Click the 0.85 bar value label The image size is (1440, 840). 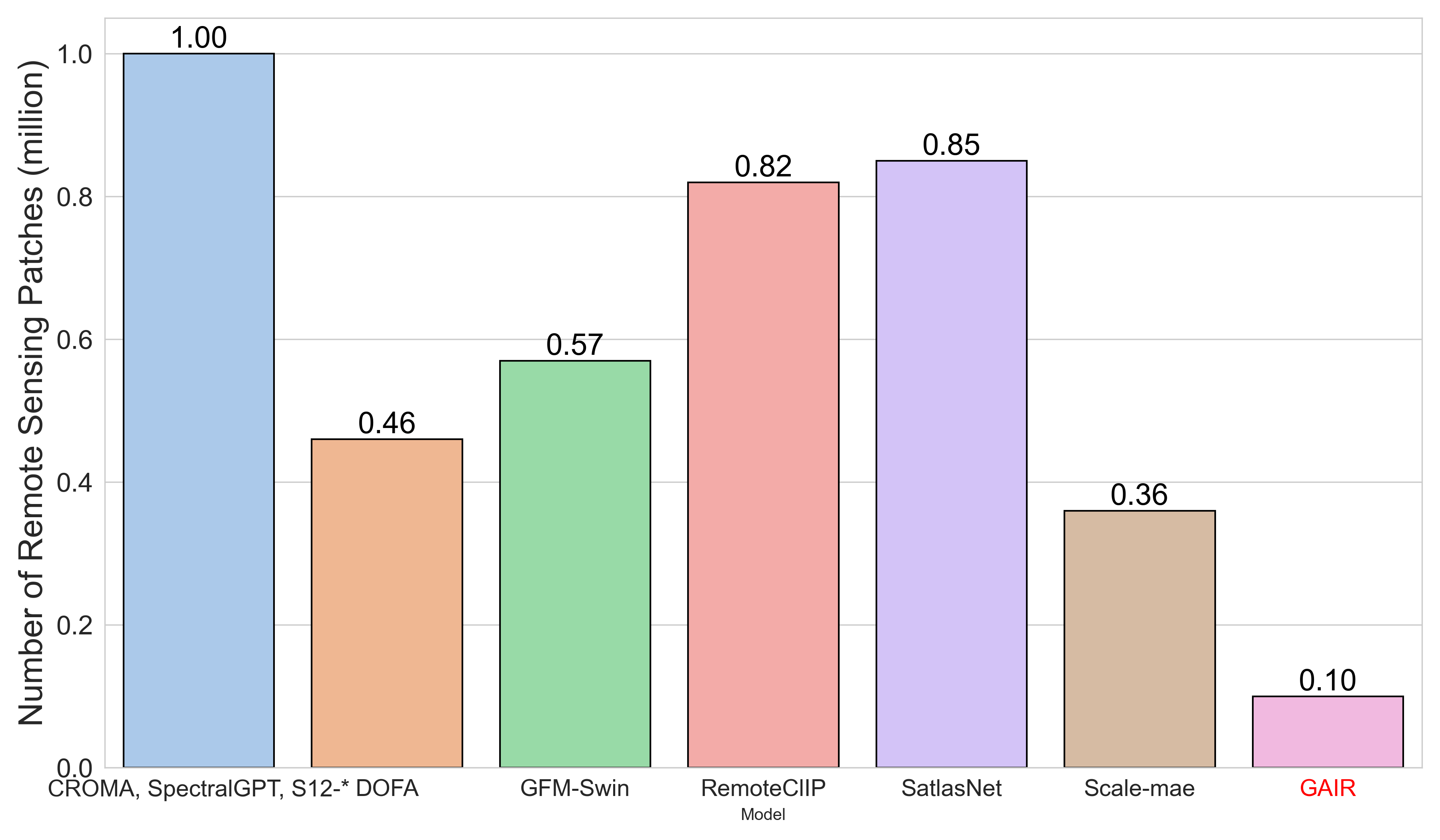(951, 145)
